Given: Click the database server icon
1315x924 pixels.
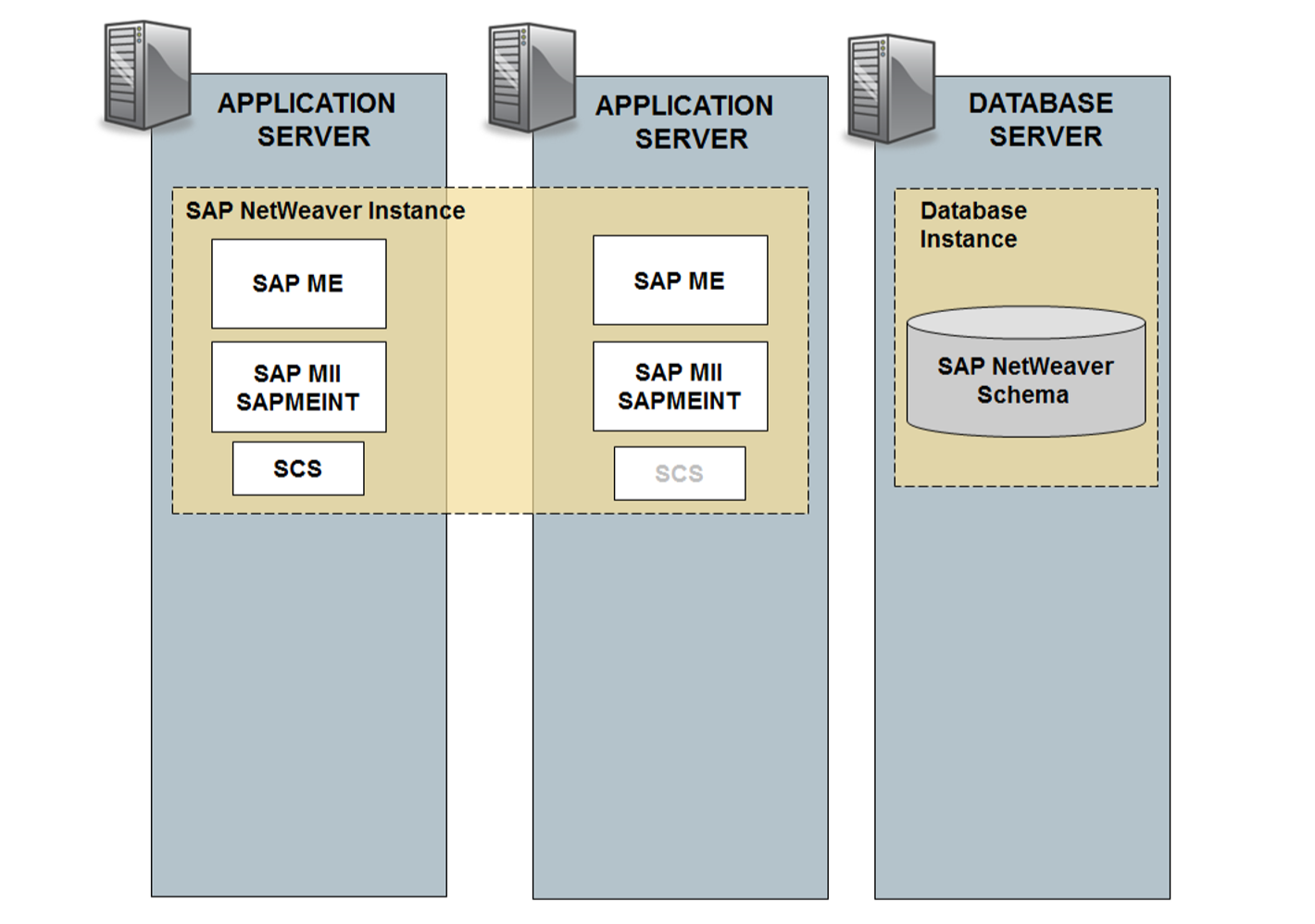Looking at the screenshot, I should click(x=884, y=83).
